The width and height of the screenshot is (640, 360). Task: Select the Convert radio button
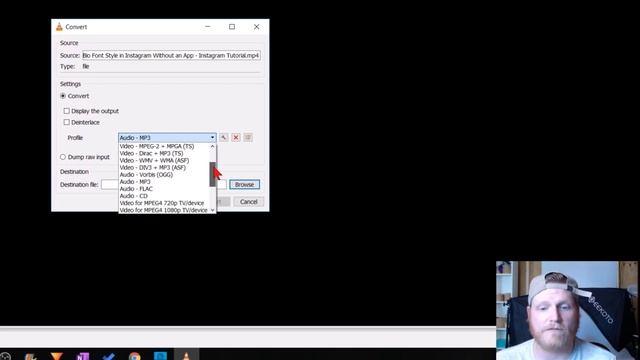click(x=63, y=96)
